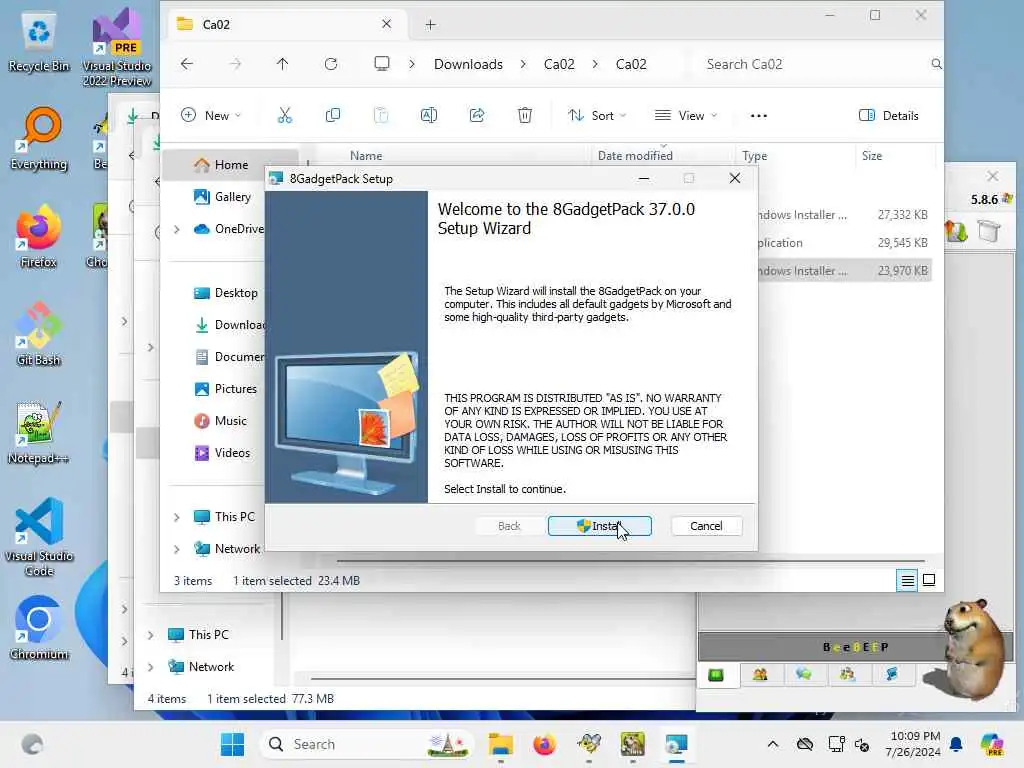The image size is (1024, 768).
Task: Click the Rename icon in Explorer toolbar
Action: click(x=428, y=116)
